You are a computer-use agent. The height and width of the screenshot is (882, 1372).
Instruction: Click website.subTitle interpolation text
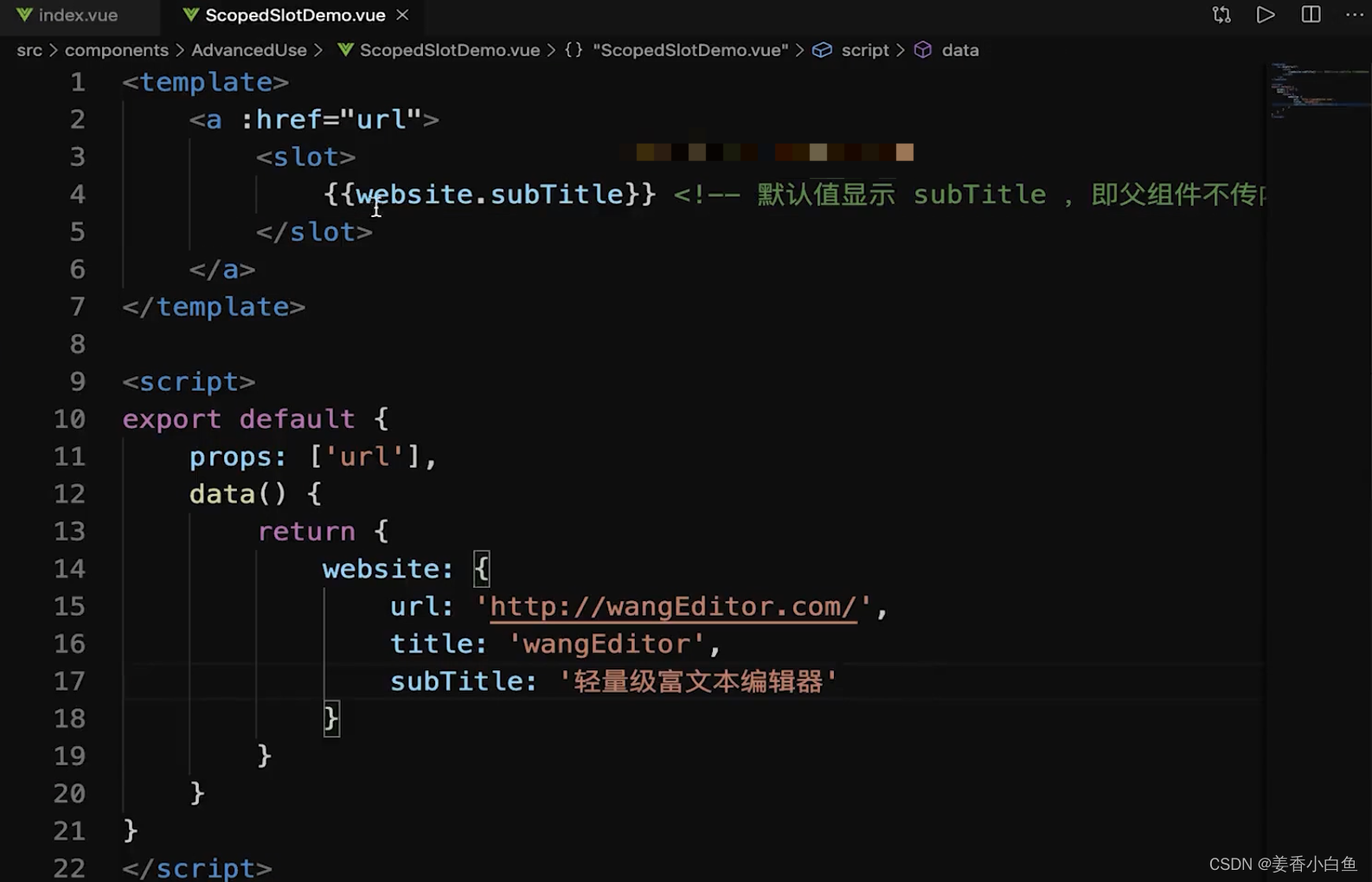tap(490, 195)
